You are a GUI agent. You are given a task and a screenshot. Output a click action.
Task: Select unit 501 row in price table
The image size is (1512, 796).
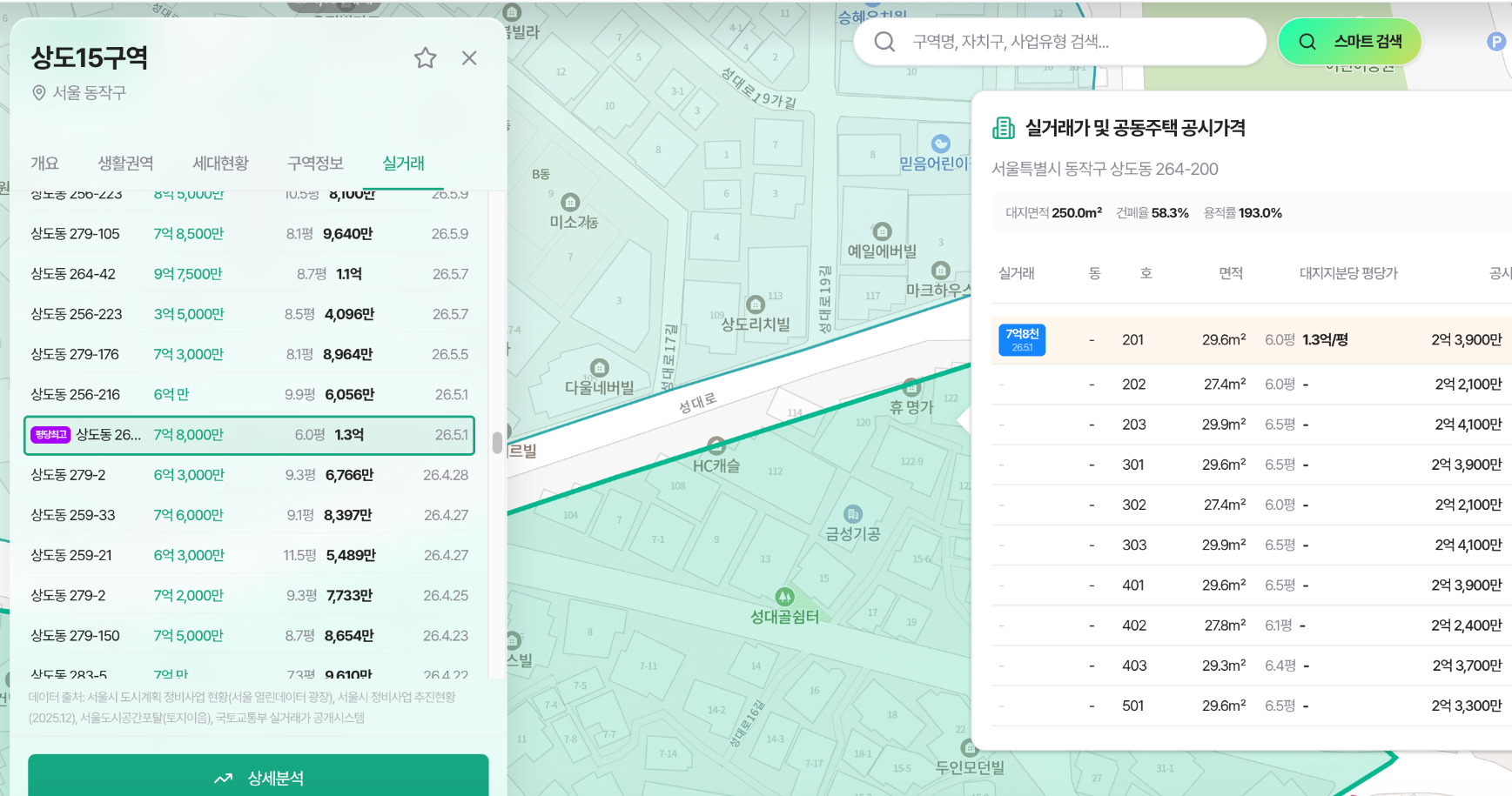1252,706
